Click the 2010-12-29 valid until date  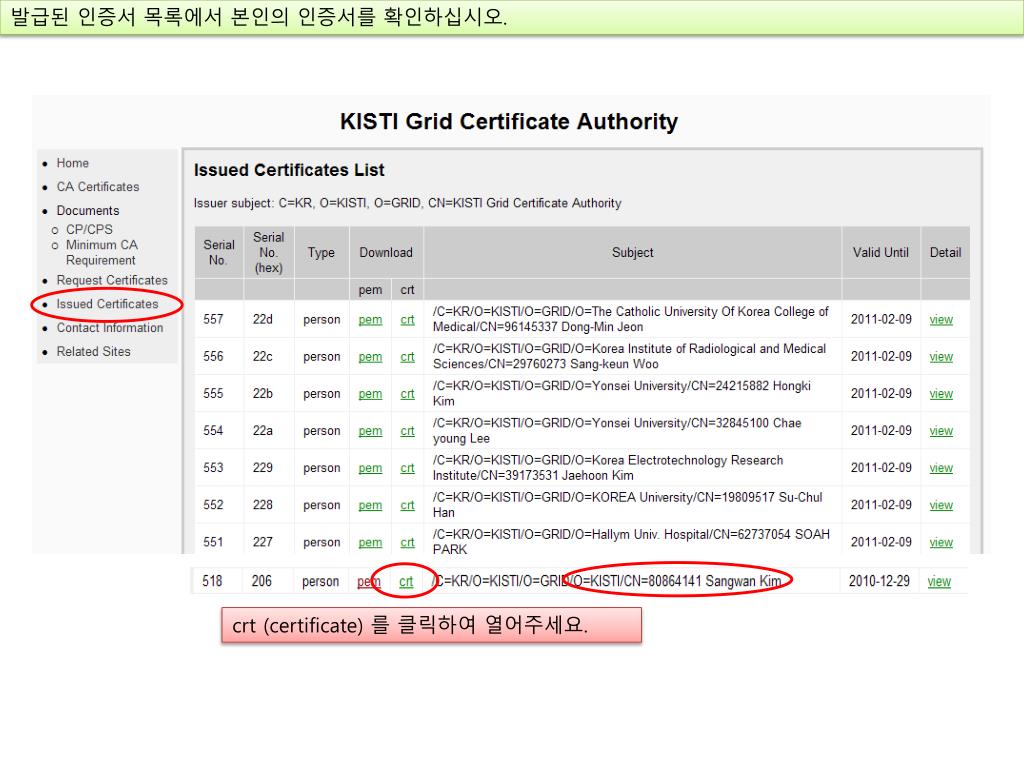point(879,581)
